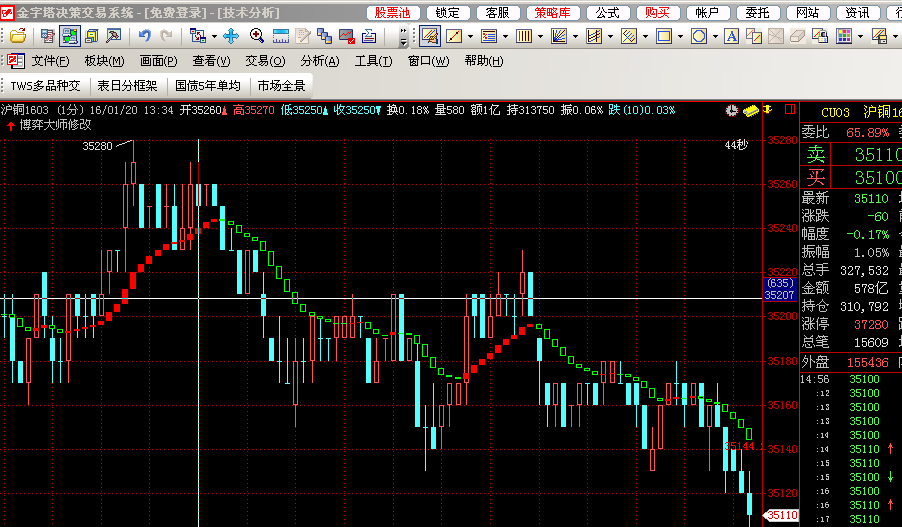Toggle the multi-window layout toolbar icon
The image size is (902, 527).
[x=70, y=36]
